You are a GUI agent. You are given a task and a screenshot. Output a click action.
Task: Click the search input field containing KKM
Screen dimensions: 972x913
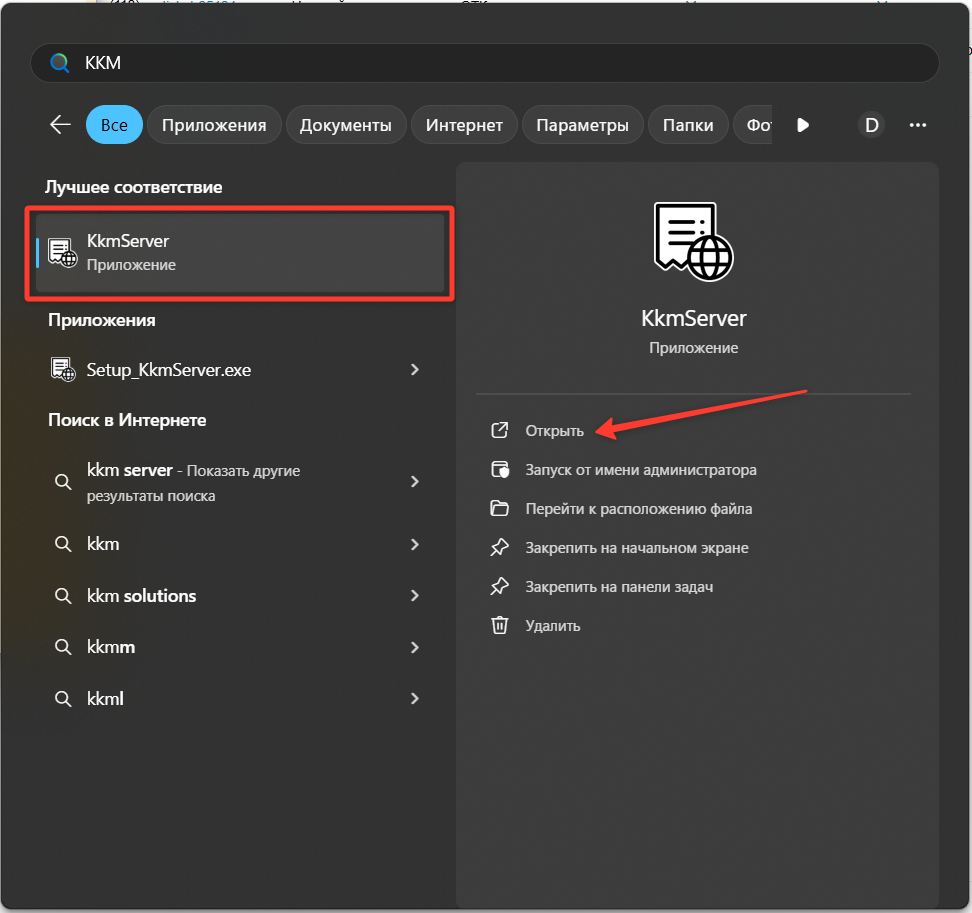tap(500, 63)
